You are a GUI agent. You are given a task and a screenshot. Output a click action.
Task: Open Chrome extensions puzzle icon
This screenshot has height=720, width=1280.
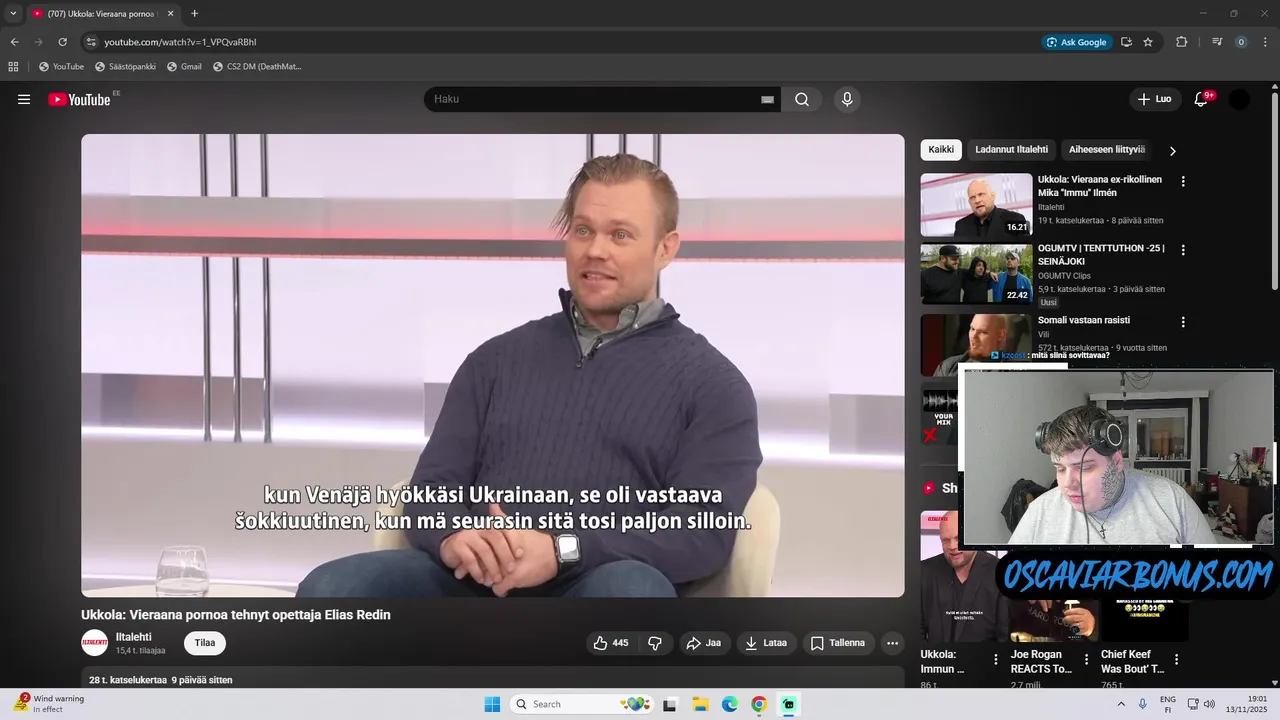pos(1181,42)
